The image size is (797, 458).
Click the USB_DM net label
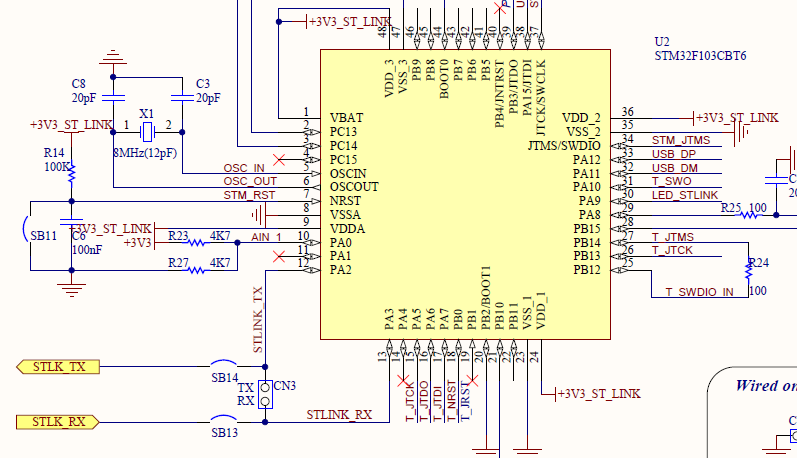[675, 168]
